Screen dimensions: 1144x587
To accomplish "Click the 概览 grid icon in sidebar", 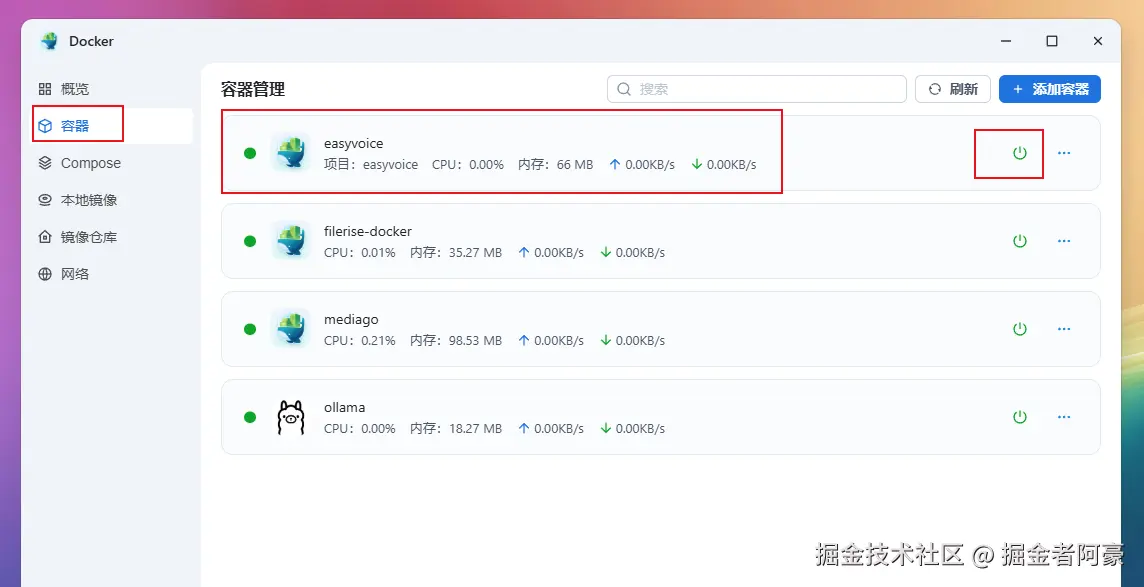I will [x=45, y=89].
